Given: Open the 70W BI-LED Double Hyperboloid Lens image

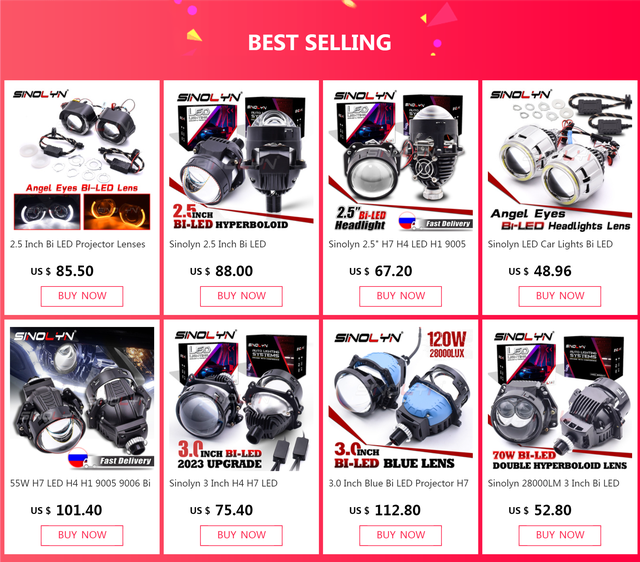Looking at the screenshot, I should 560,399.
